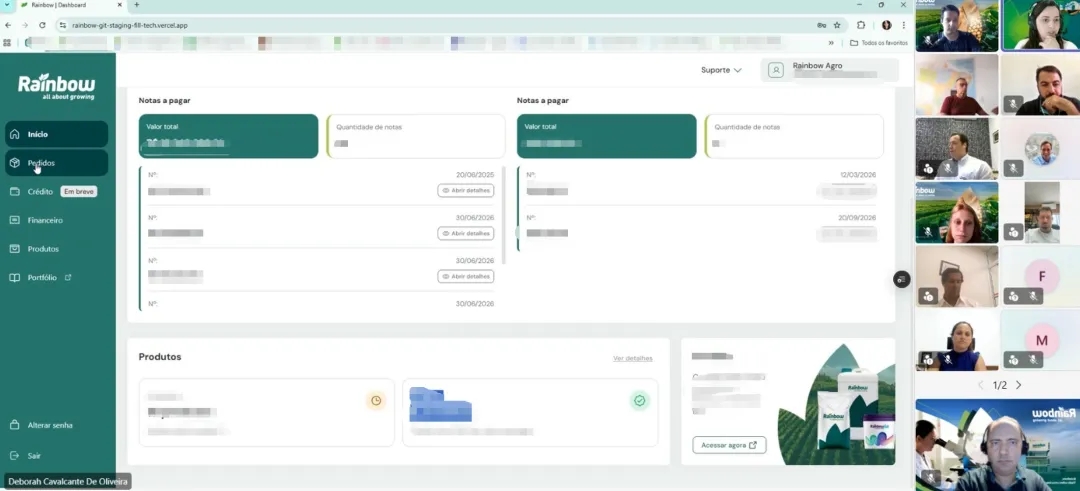The height and width of the screenshot is (491, 1080).
Task: Open the Início home icon in sidebar
Action: click(15, 134)
